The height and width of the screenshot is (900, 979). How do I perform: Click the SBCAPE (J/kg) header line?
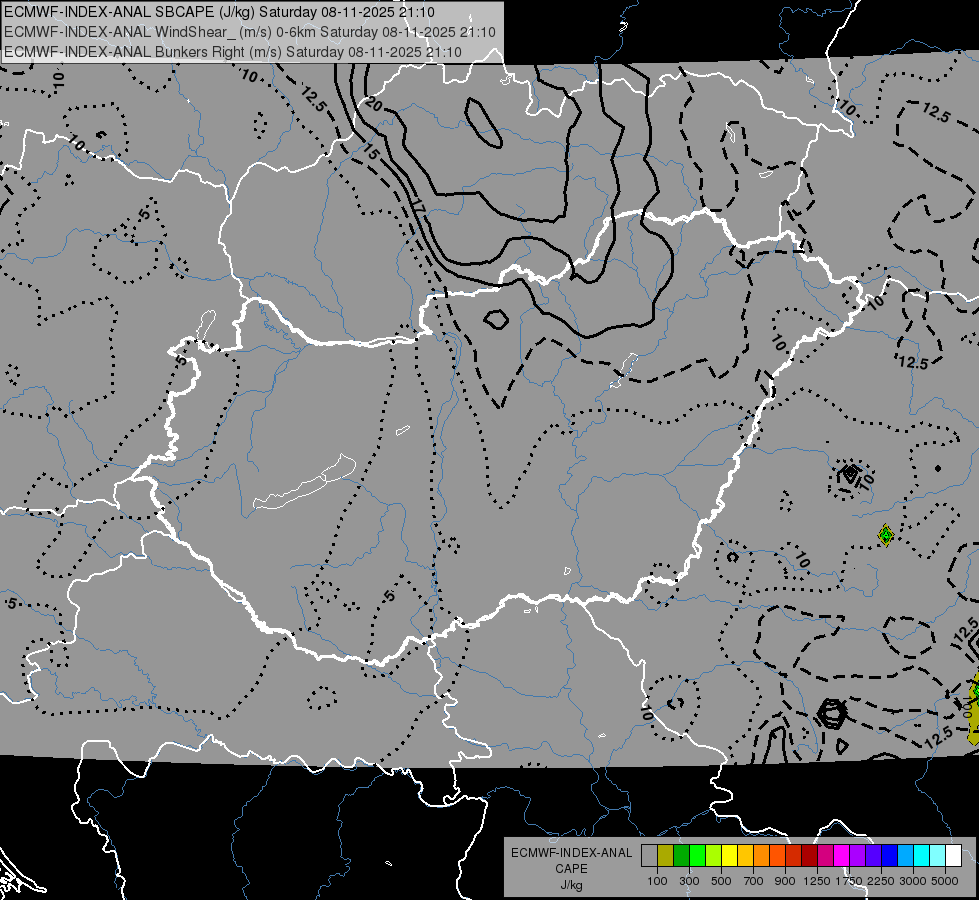tap(220, 12)
